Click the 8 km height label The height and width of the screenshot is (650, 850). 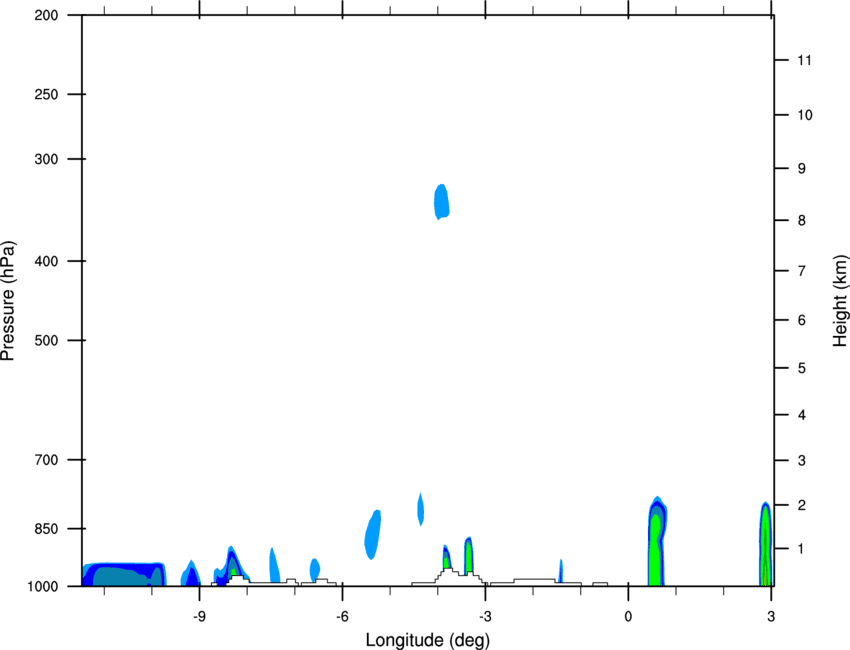802,220
